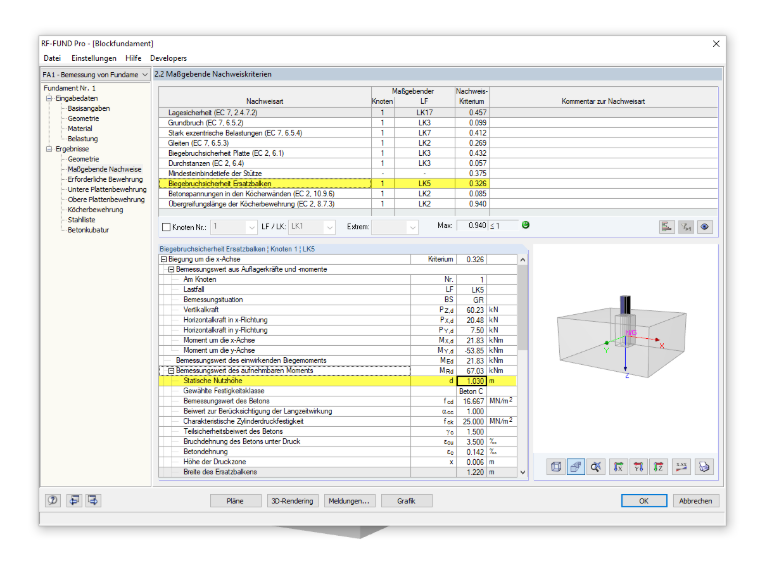This screenshot has width=760, height=570.
Task: Open the Datei menu
Action: 52,58
